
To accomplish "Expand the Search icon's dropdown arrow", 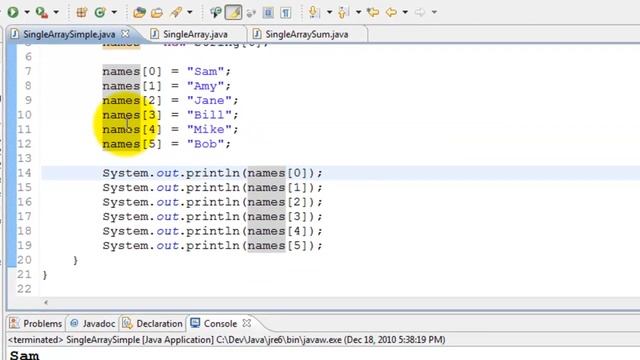I will [190, 12].
